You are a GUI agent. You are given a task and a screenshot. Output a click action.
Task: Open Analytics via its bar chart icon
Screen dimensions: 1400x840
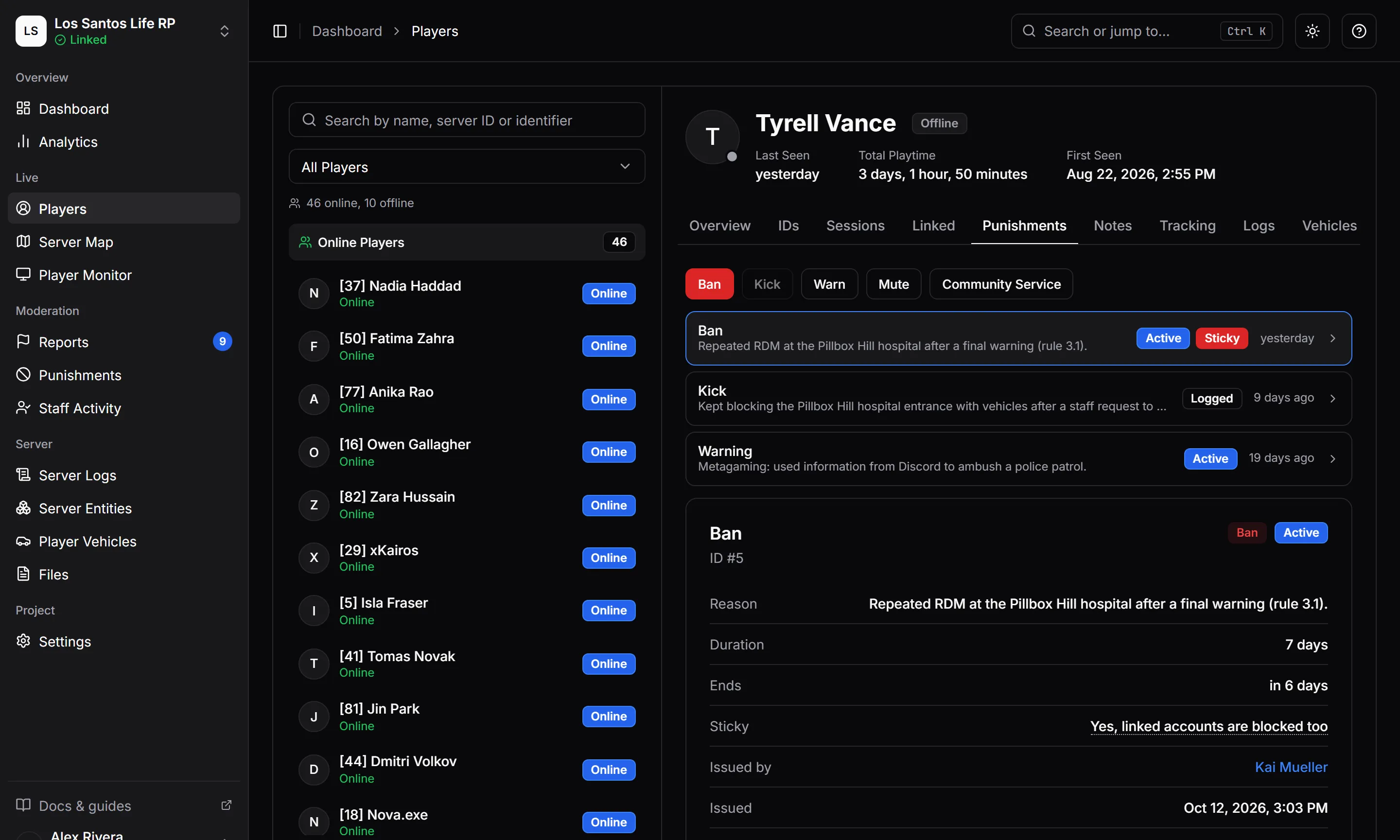pyautogui.click(x=23, y=141)
